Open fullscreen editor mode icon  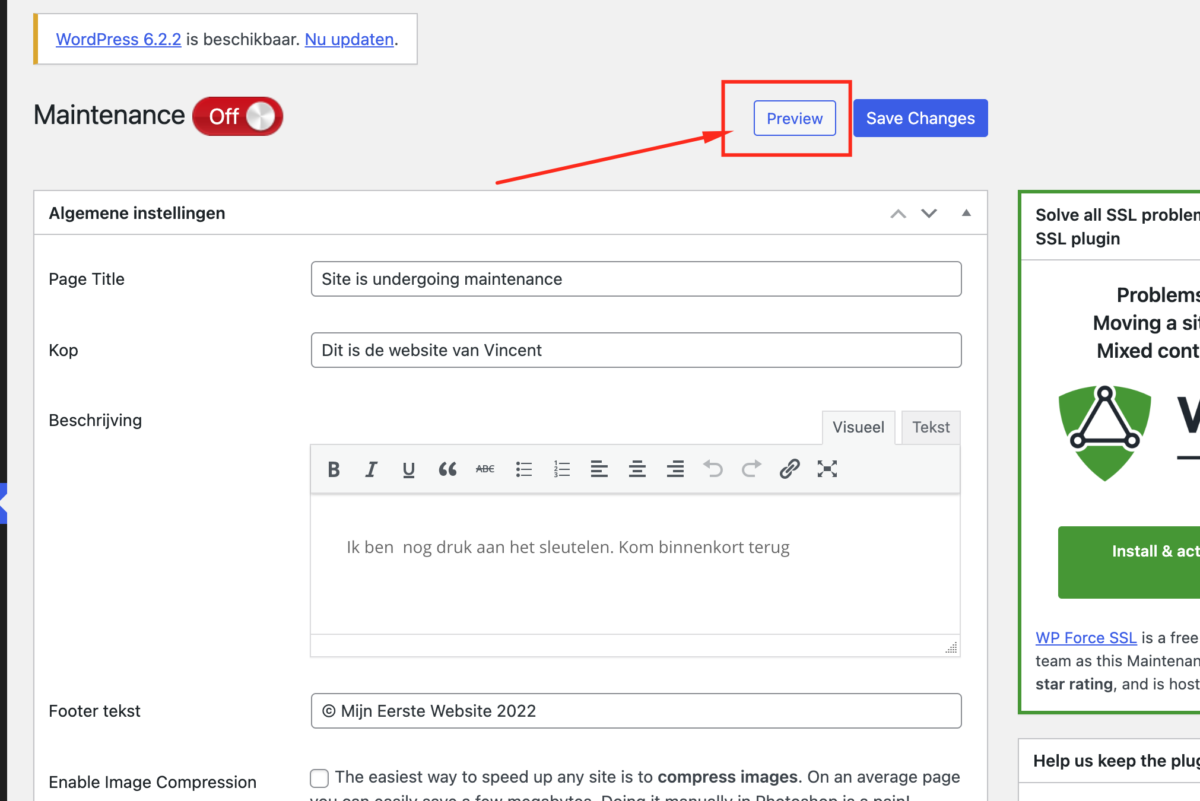pyautogui.click(x=827, y=469)
